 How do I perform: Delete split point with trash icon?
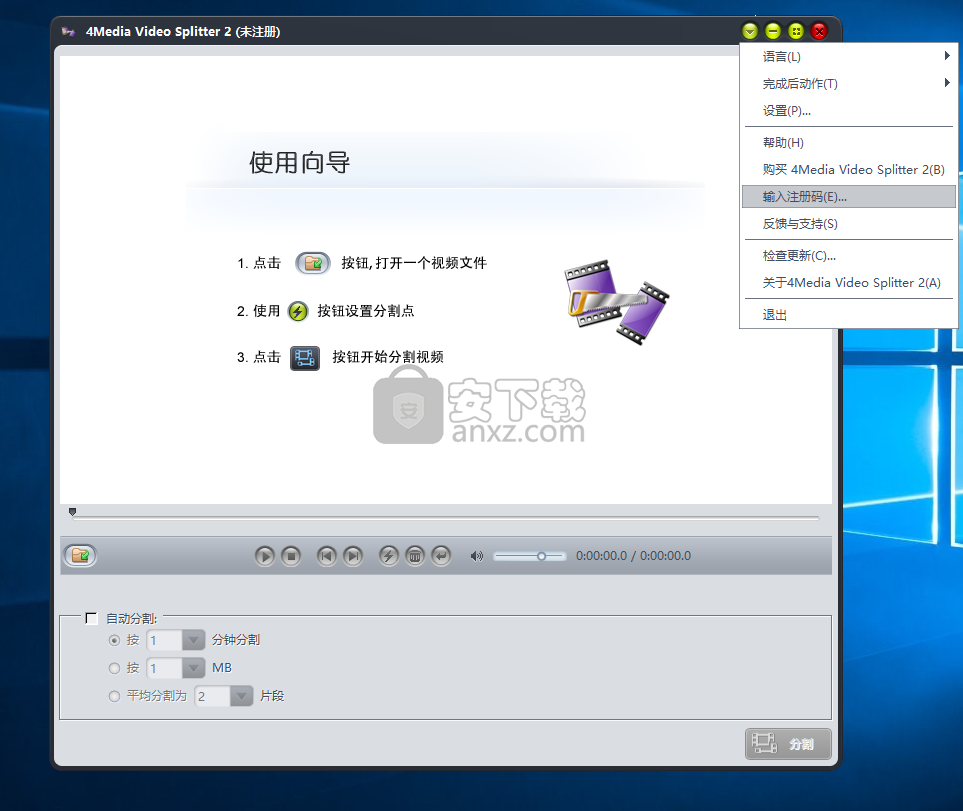415,556
